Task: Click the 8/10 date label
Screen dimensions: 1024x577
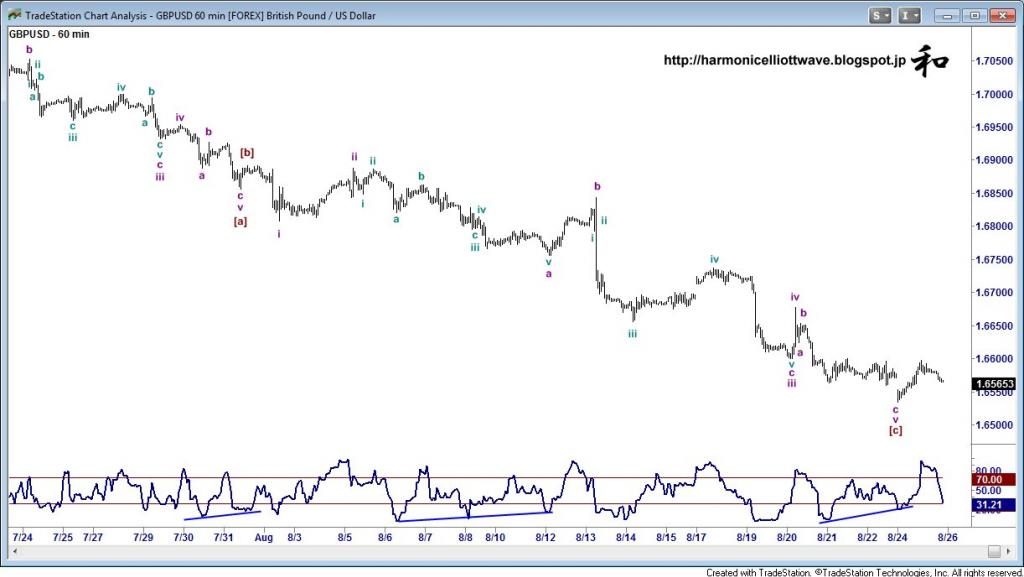Action: [x=495, y=537]
